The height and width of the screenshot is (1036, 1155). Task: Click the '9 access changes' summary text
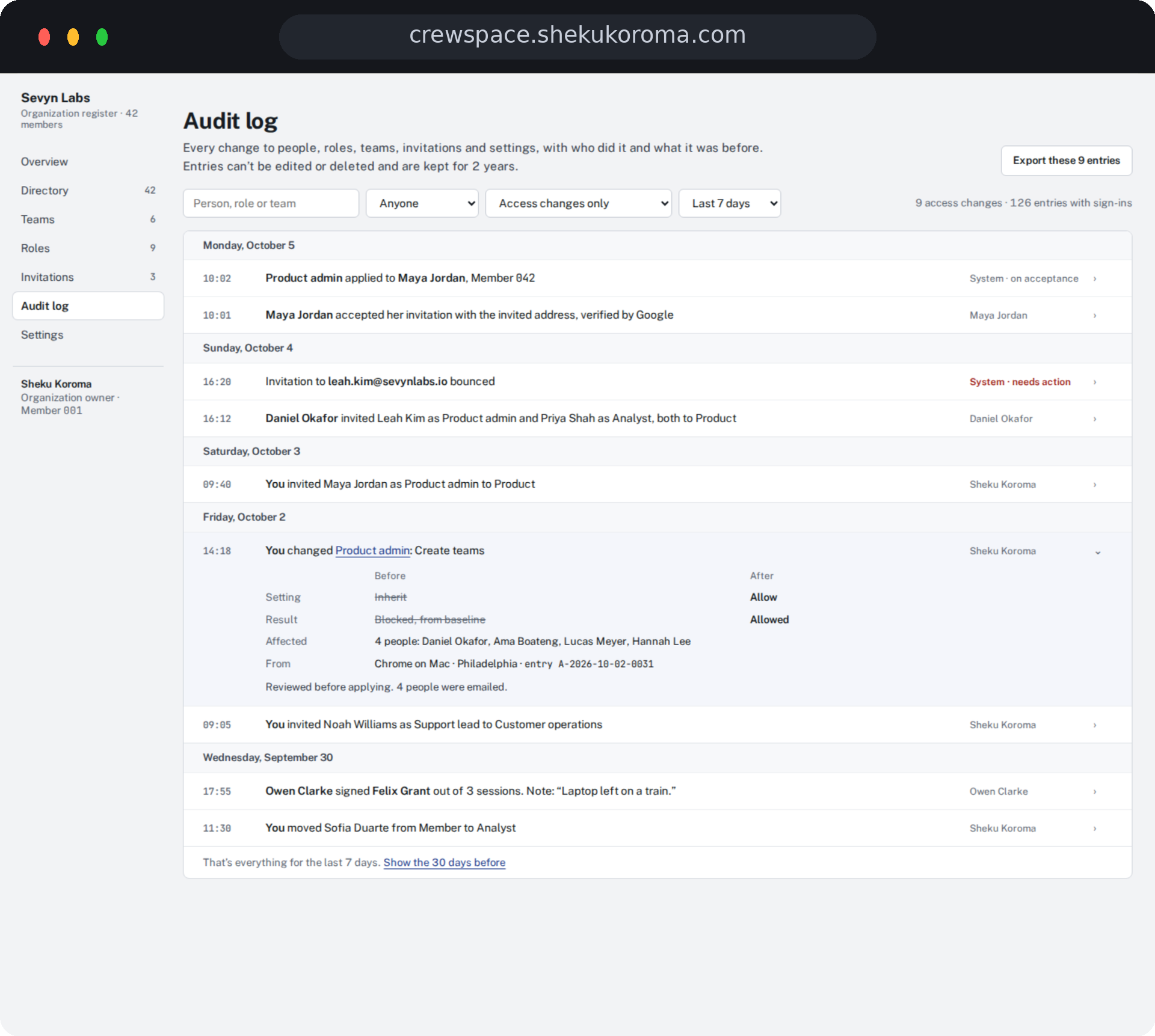pyautogui.click(x=958, y=203)
